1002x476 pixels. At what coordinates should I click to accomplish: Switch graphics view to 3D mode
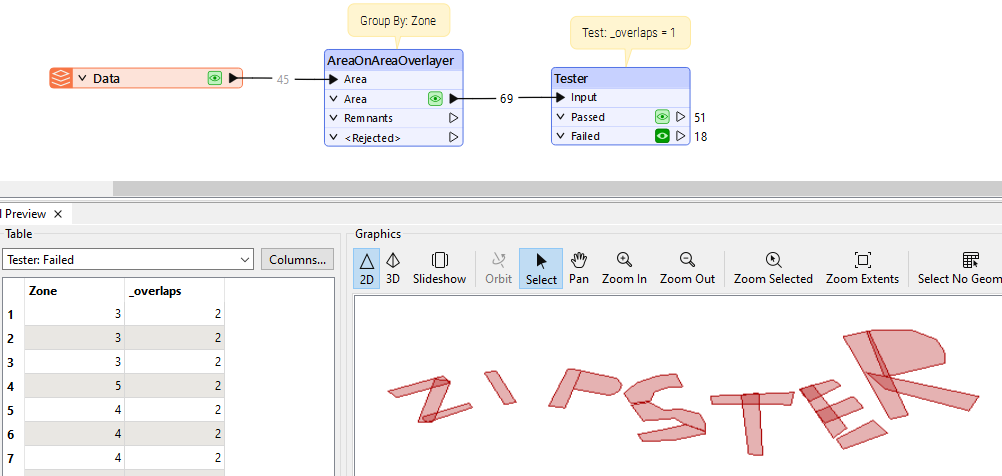[x=393, y=268]
